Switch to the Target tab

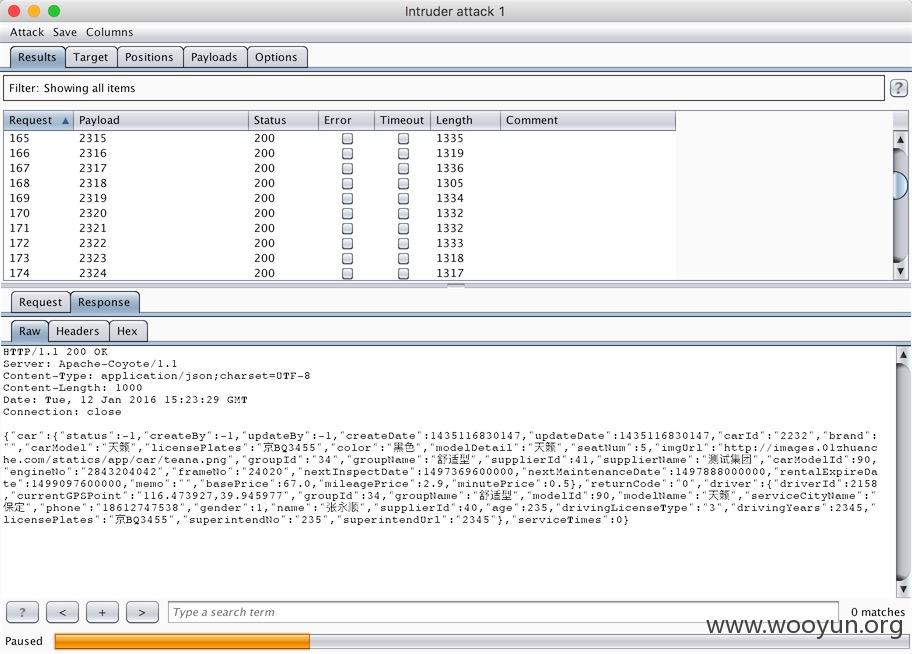[91, 57]
